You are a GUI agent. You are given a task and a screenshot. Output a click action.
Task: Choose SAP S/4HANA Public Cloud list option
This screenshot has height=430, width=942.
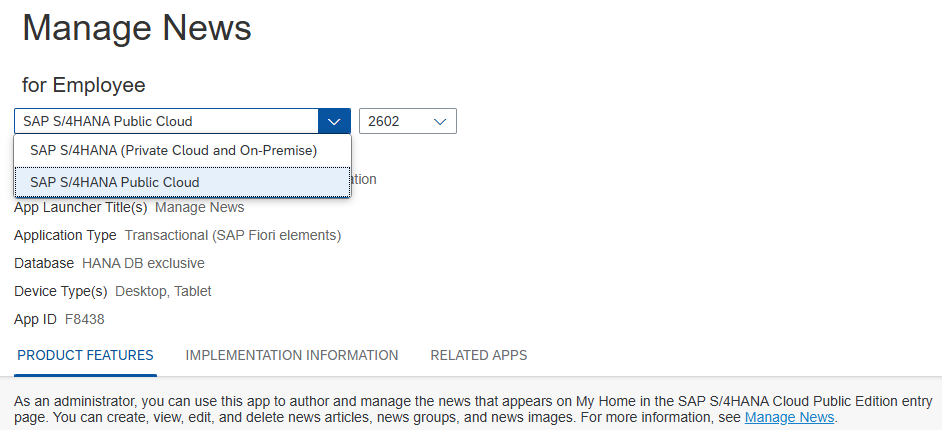pos(115,182)
